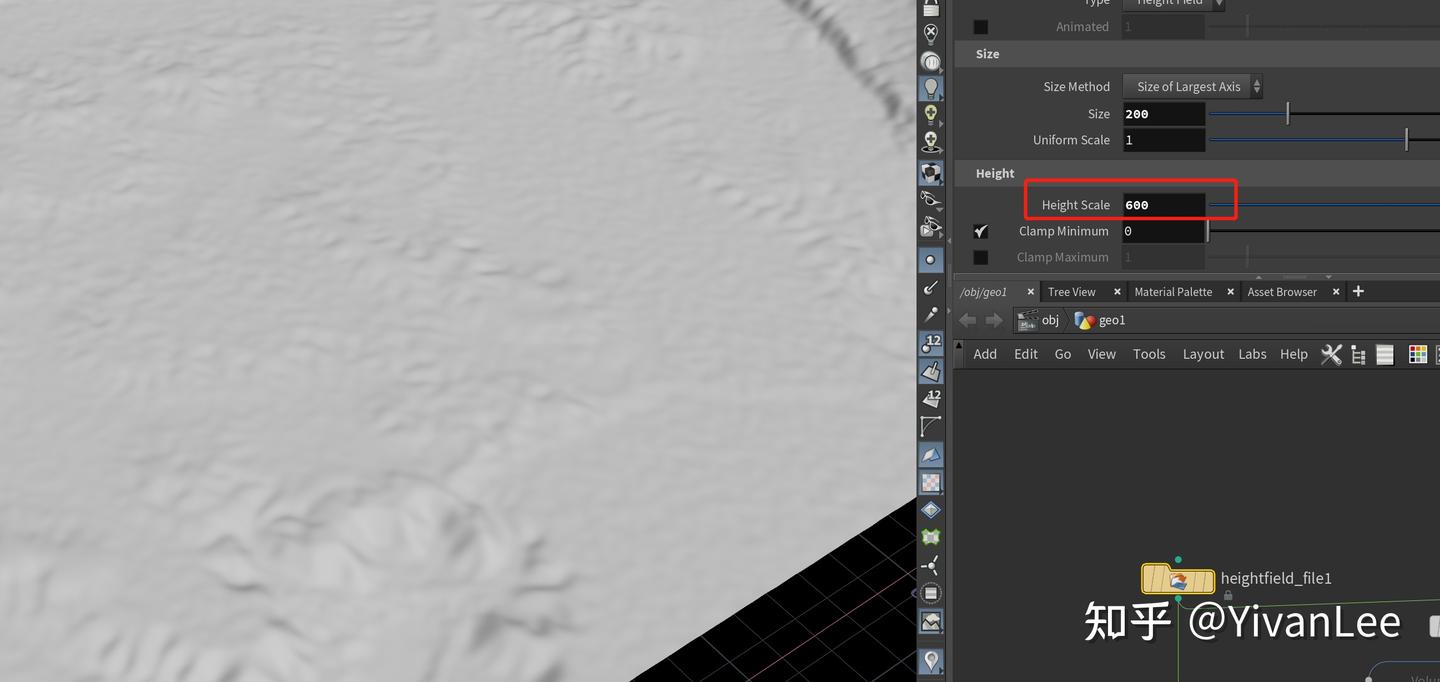Toggle point display in the viewport
Screen dimensions: 1440x682
click(x=930, y=259)
